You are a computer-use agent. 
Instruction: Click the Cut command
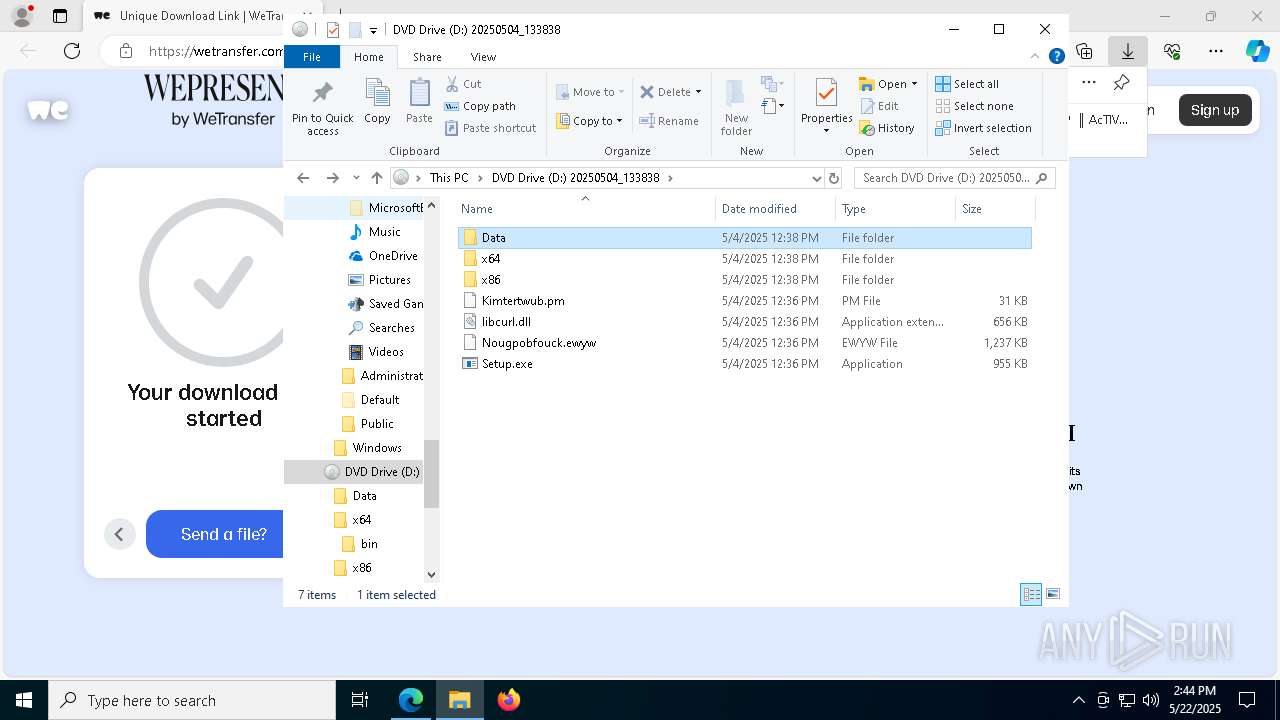pos(463,84)
